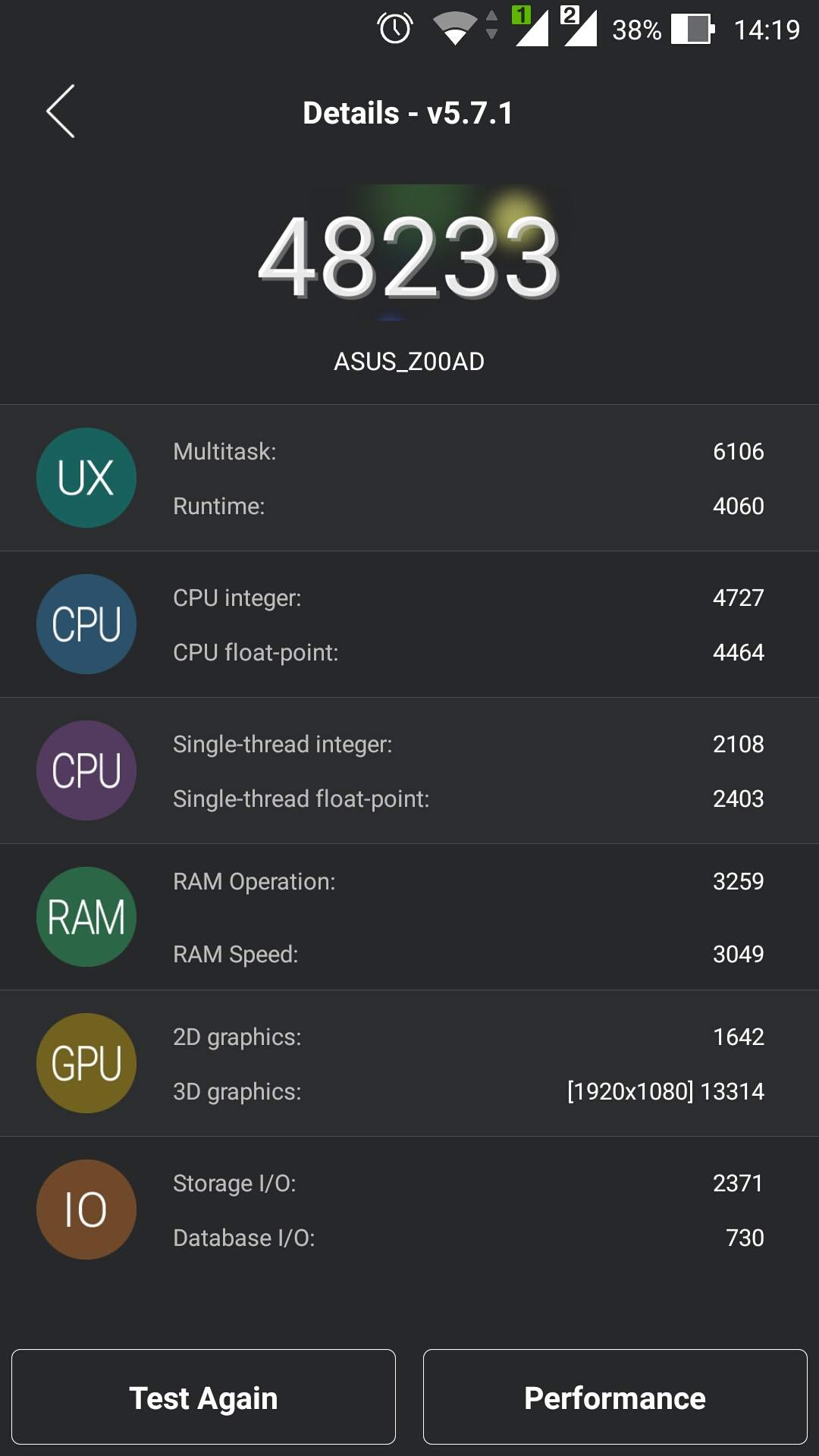
Task: Open the Performance button
Action: [x=615, y=1397]
